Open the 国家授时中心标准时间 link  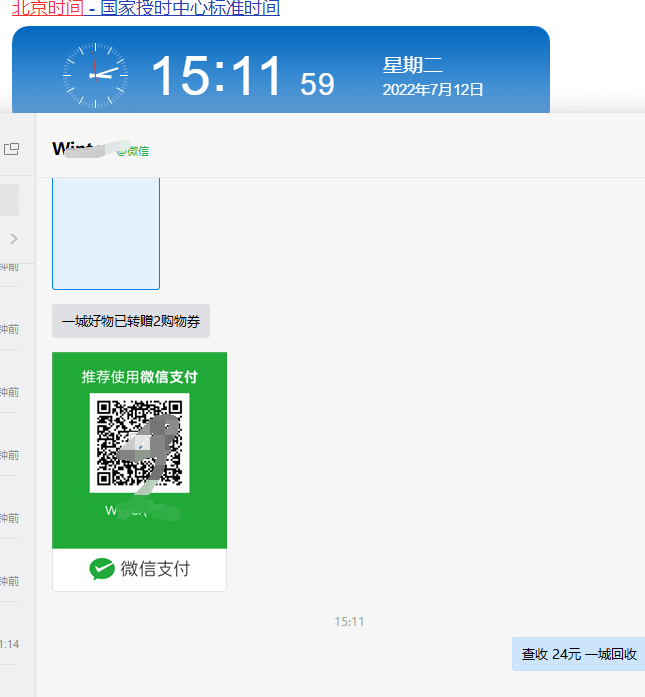coord(190,9)
